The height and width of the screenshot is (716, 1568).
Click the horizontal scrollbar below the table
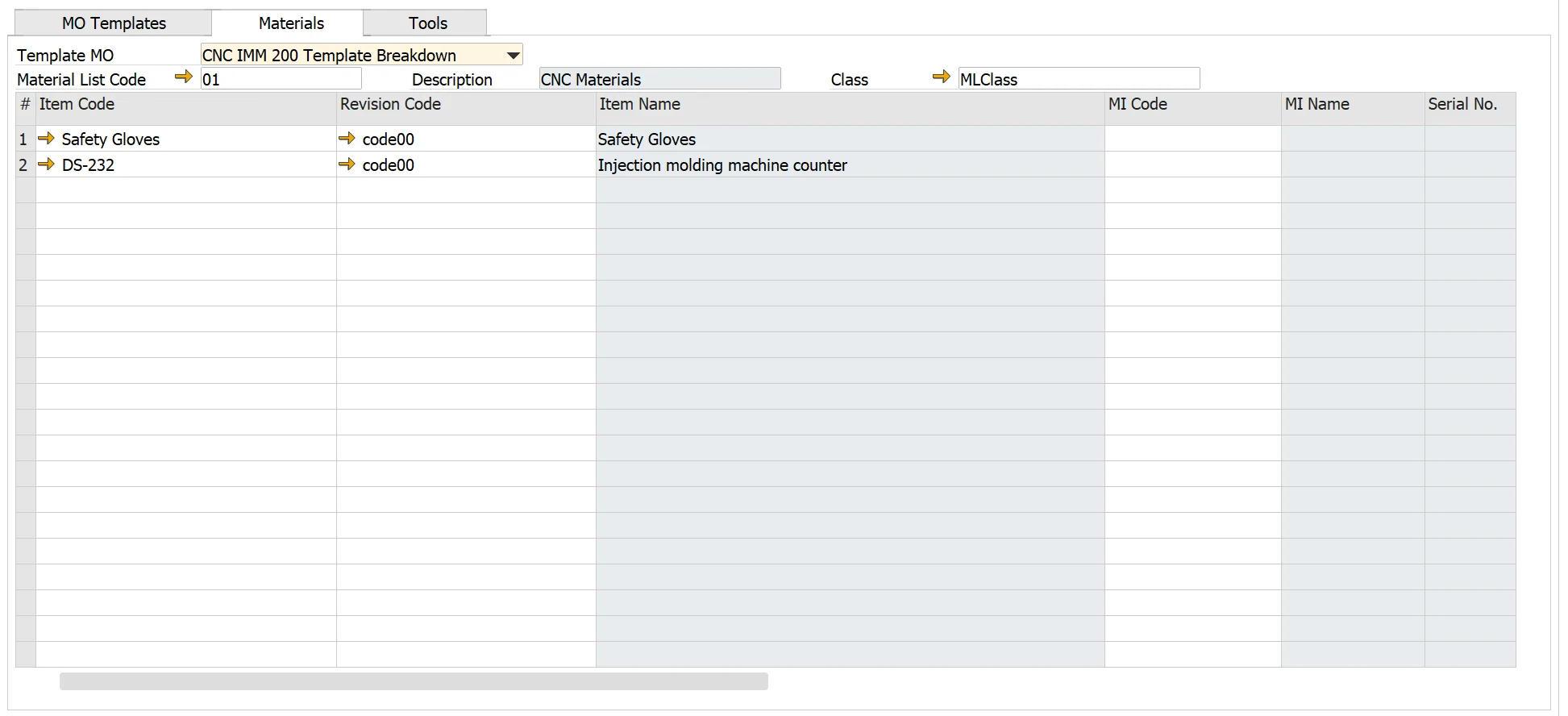point(414,682)
